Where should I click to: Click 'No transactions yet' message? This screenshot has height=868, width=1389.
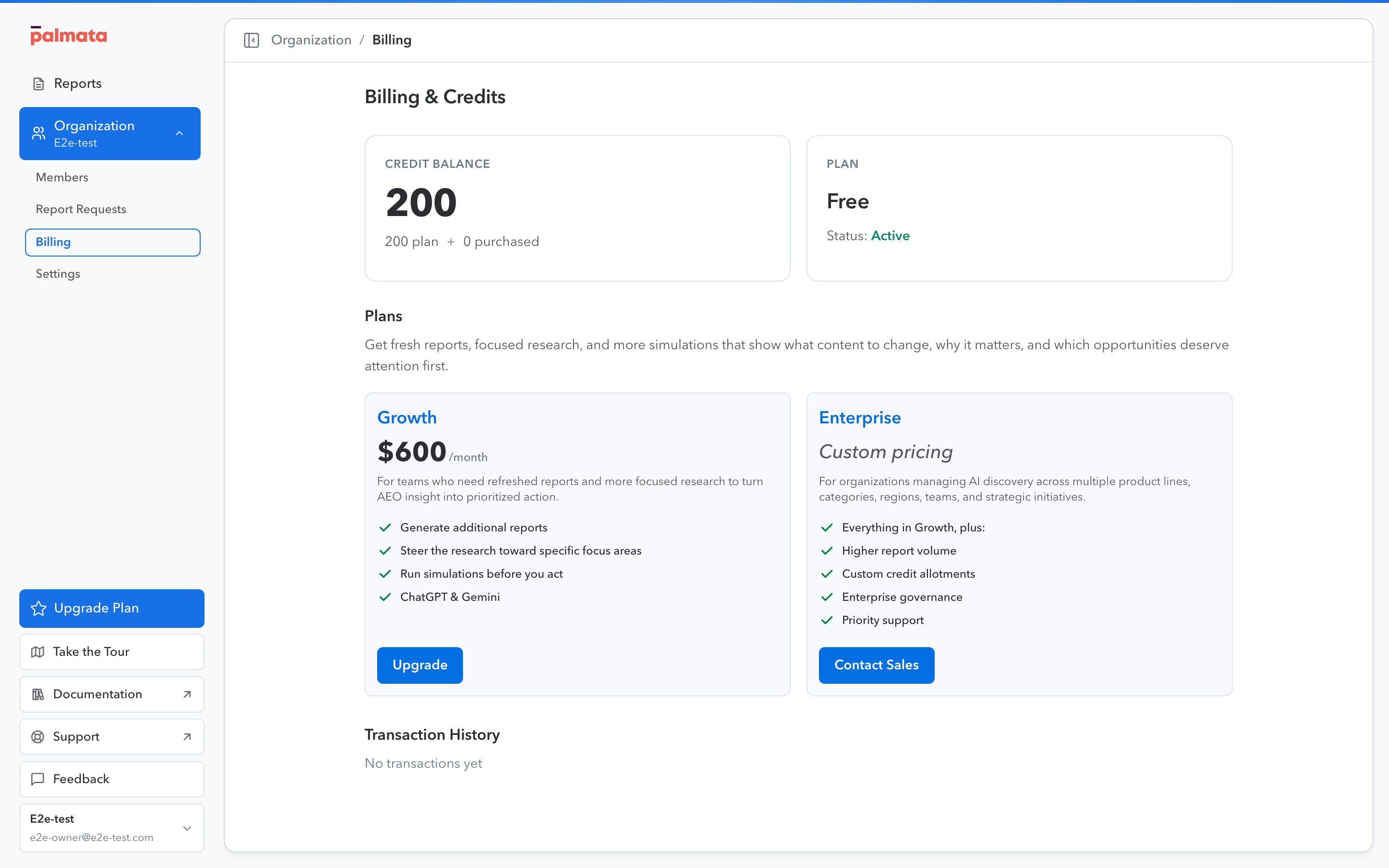tap(423, 763)
